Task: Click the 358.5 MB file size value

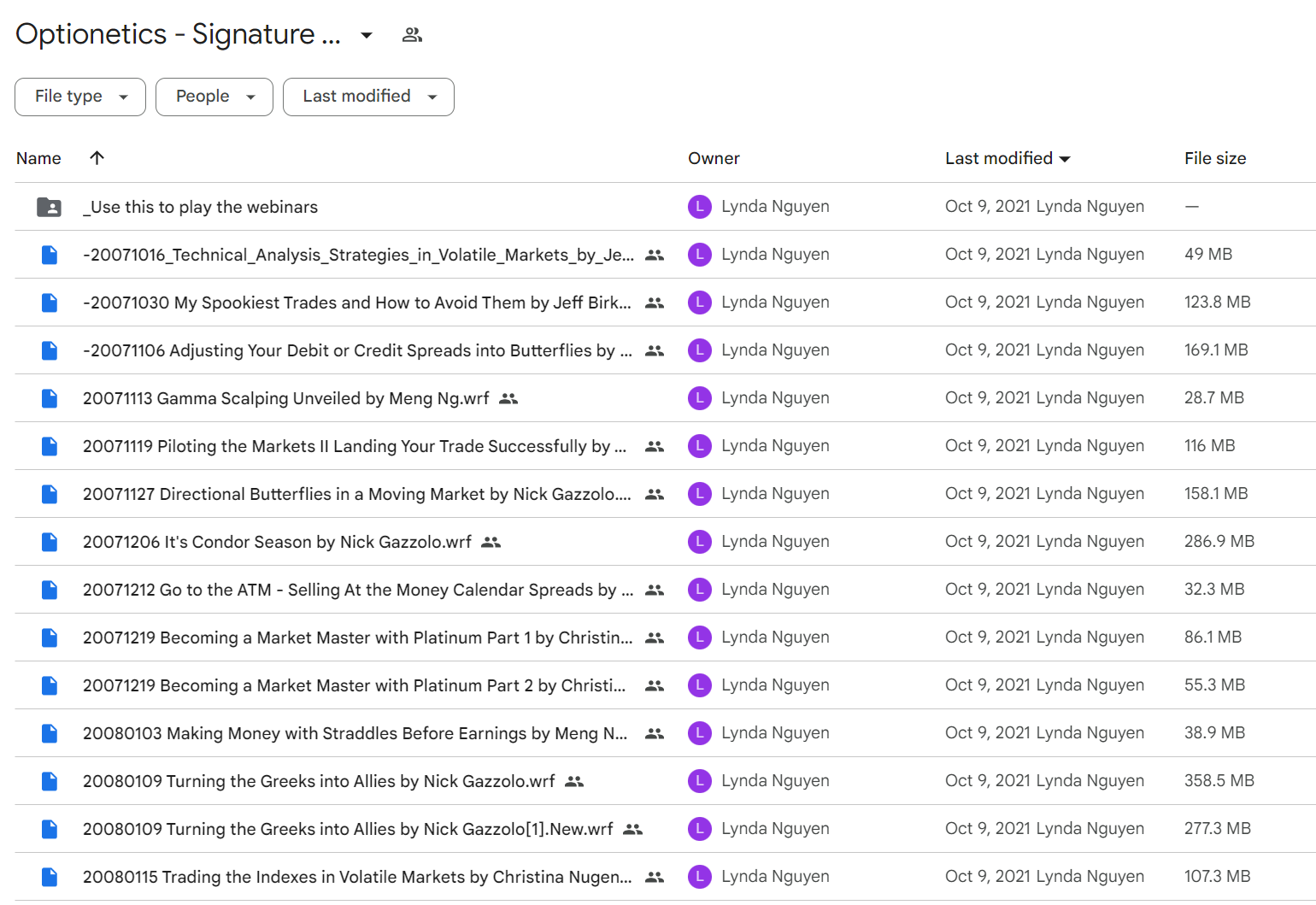Action: [1219, 781]
